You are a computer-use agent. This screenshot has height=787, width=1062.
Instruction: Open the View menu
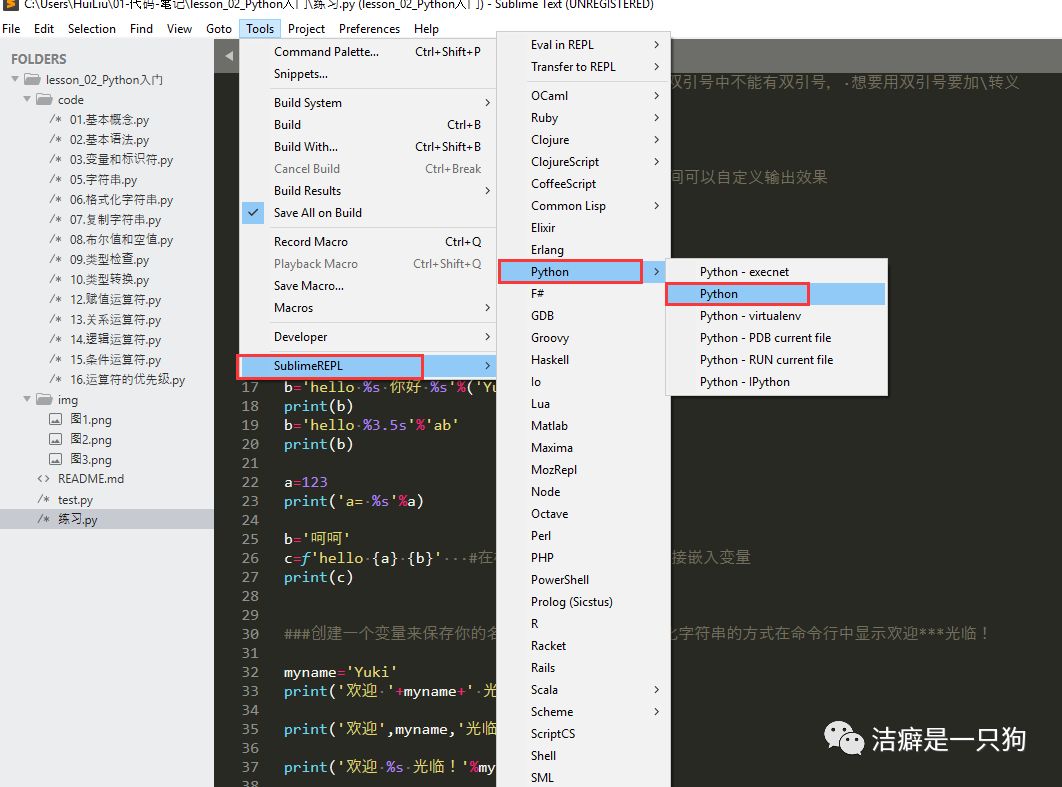pos(179,28)
